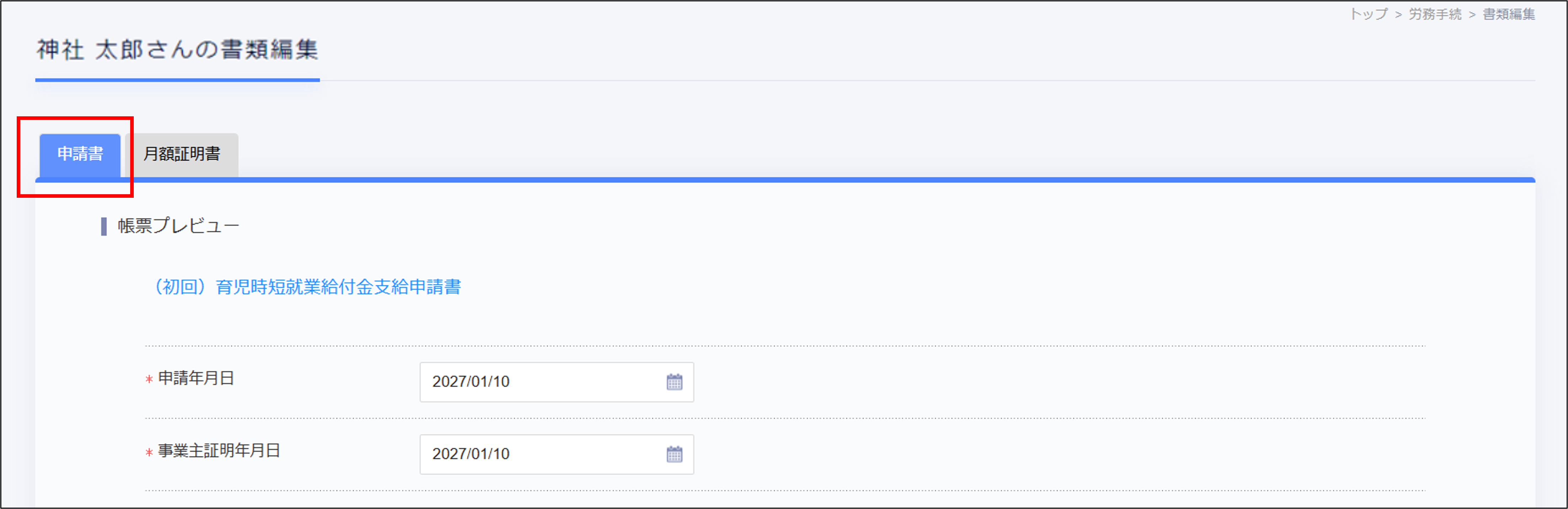Open the 申請年月日 calendar picker icon
Viewport: 1568px width, 509px height.
[674, 382]
